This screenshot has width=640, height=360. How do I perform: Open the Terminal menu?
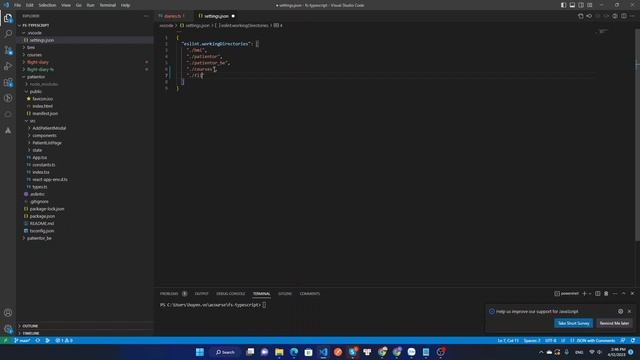click(108, 5)
